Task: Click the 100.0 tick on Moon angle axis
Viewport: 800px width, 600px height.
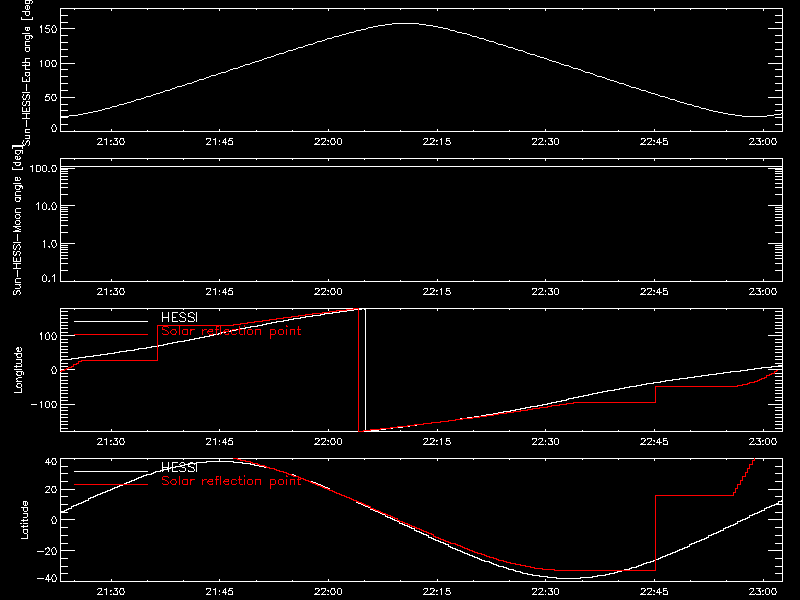Action: (43, 168)
